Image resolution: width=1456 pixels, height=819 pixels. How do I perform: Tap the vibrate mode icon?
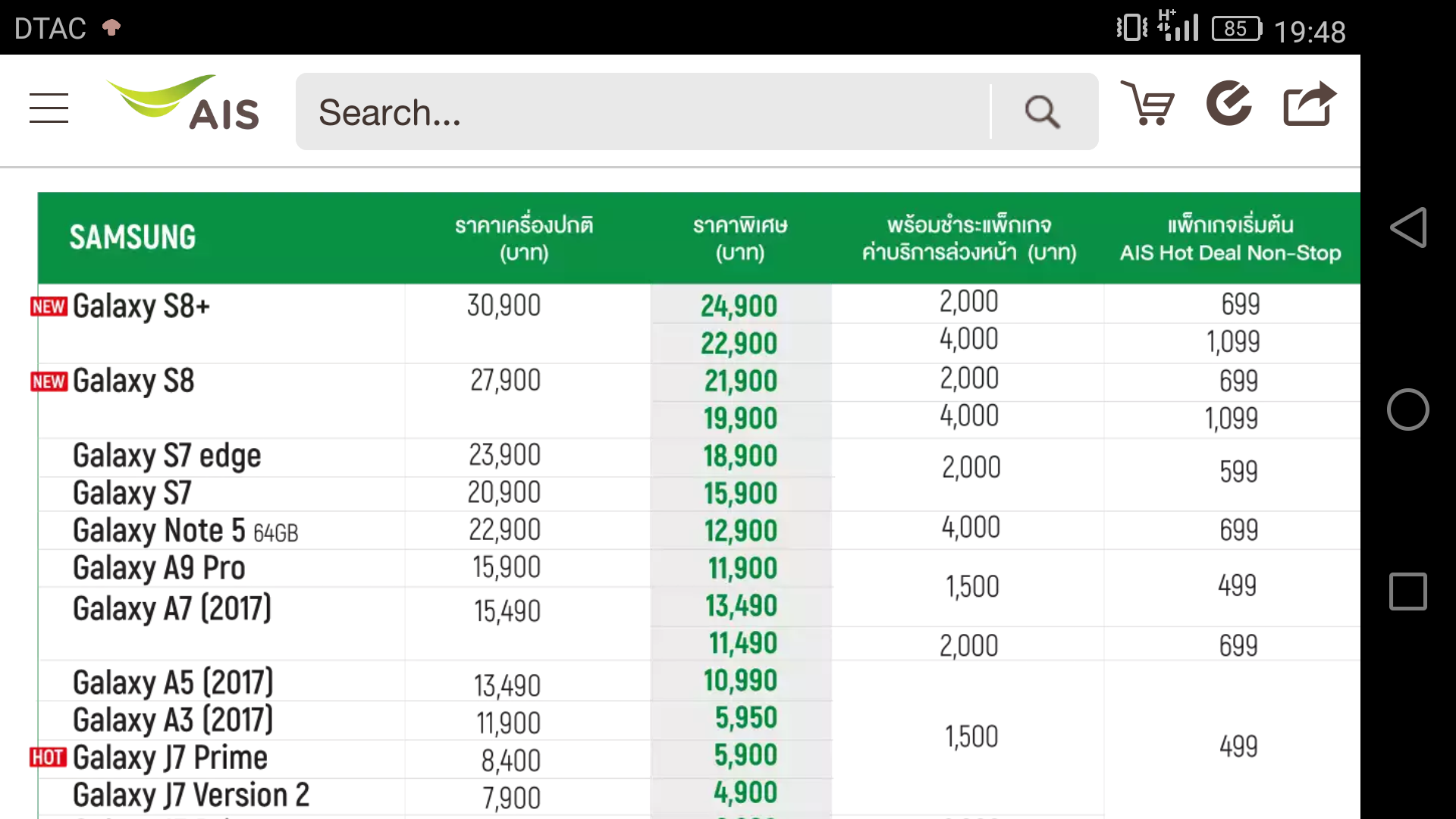pyautogui.click(x=1132, y=27)
